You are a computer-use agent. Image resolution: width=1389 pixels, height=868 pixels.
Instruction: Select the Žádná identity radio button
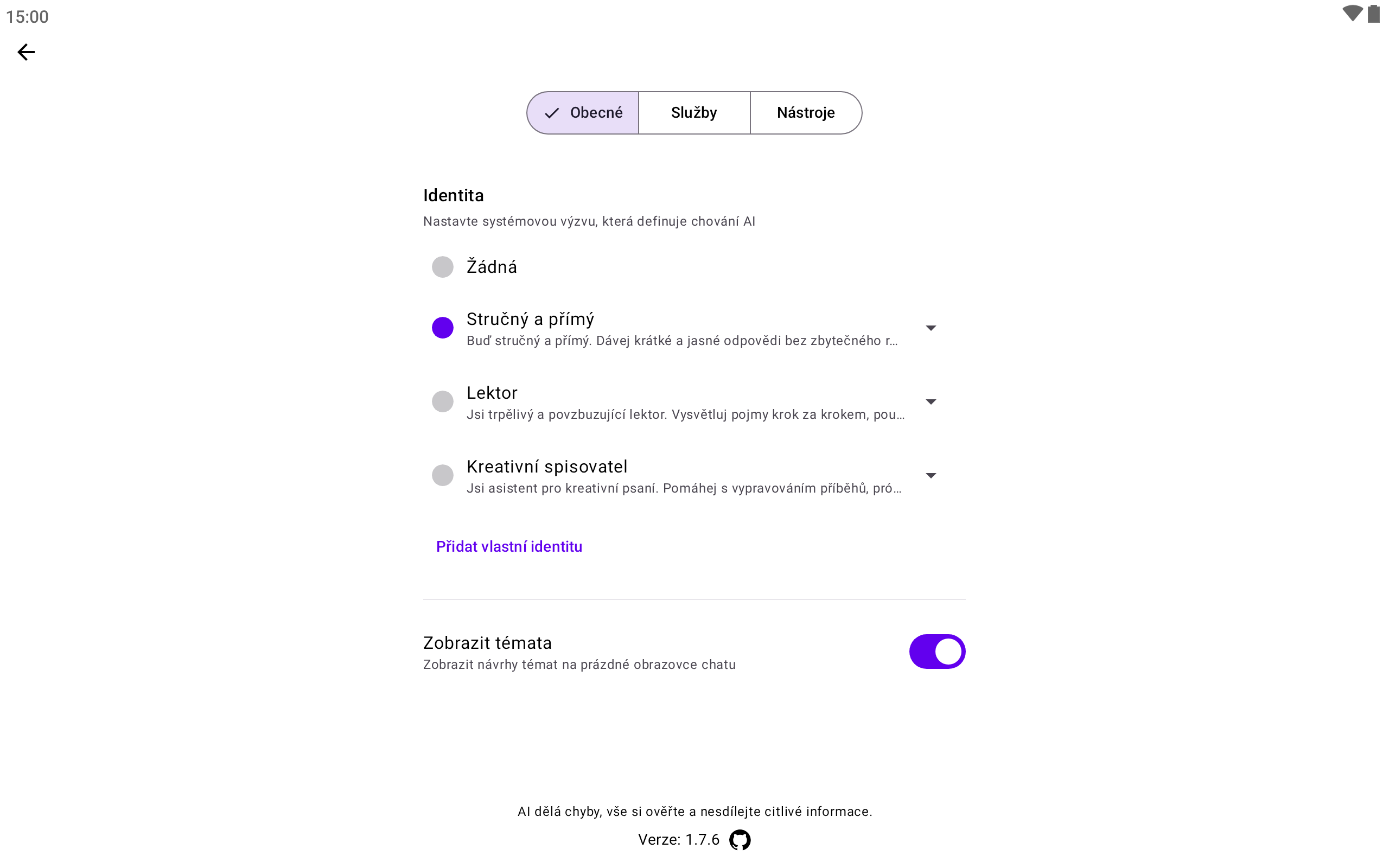(443, 267)
